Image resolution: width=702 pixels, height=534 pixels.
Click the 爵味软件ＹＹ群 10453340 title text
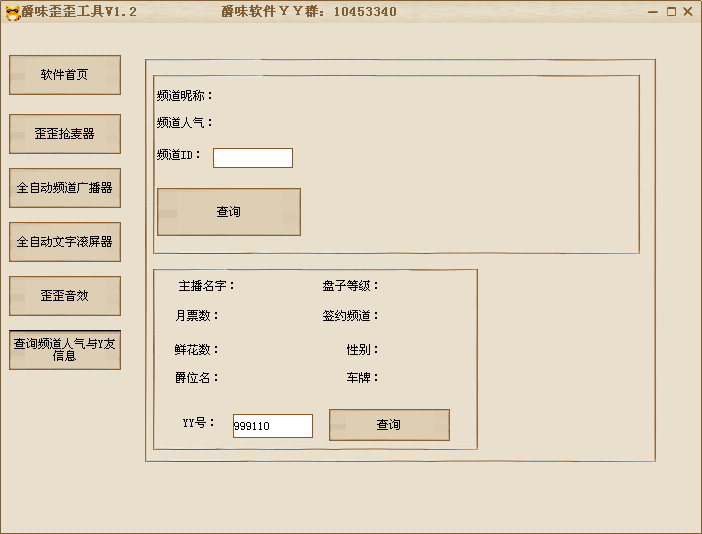pos(308,12)
